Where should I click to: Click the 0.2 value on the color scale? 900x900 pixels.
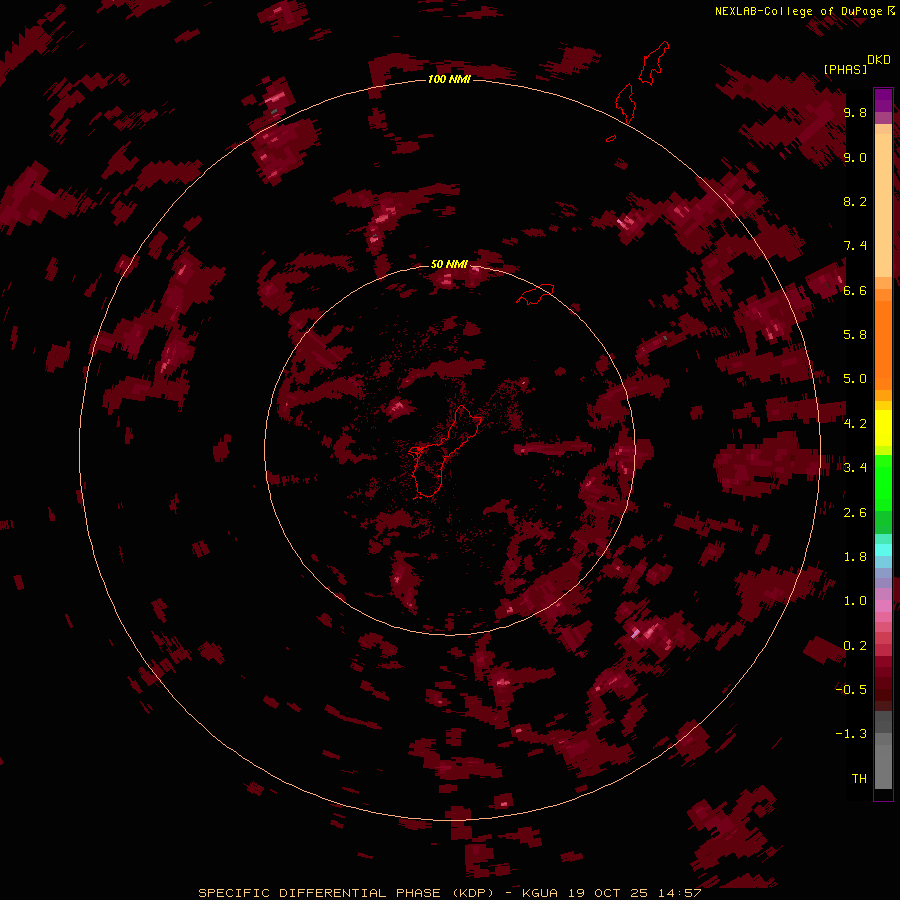point(855,645)
